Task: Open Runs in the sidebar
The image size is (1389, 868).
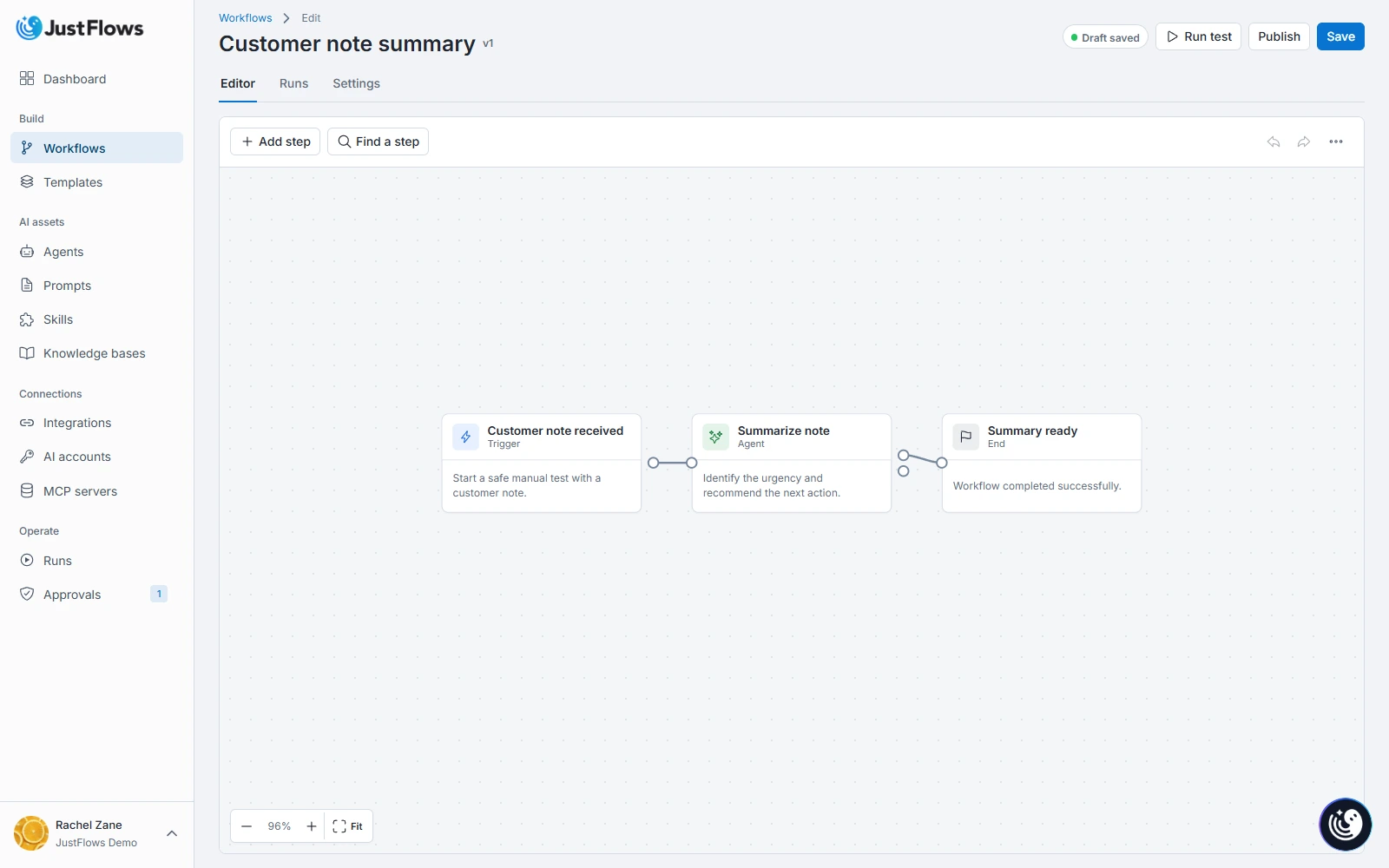Action: pos(96,561)
